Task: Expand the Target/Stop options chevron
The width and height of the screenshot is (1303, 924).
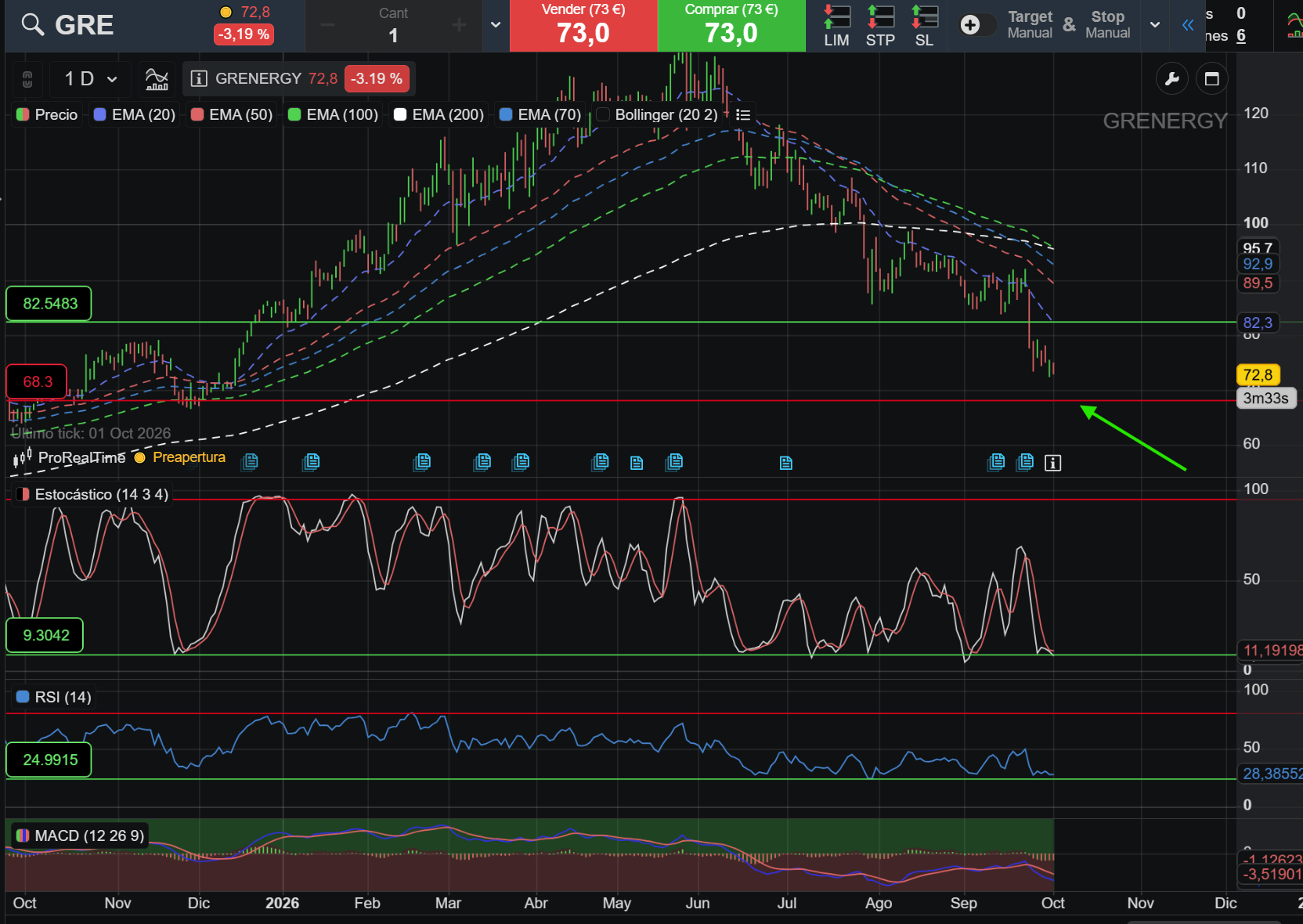Action: tap(1155, 25)
